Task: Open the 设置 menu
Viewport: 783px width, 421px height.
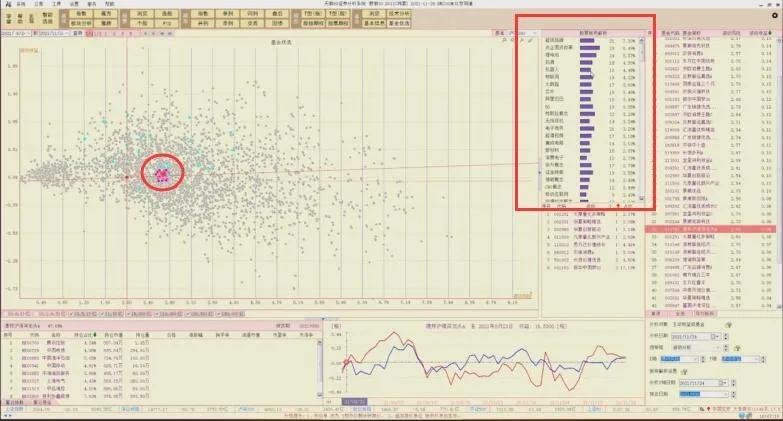Action: pos(74,3)
